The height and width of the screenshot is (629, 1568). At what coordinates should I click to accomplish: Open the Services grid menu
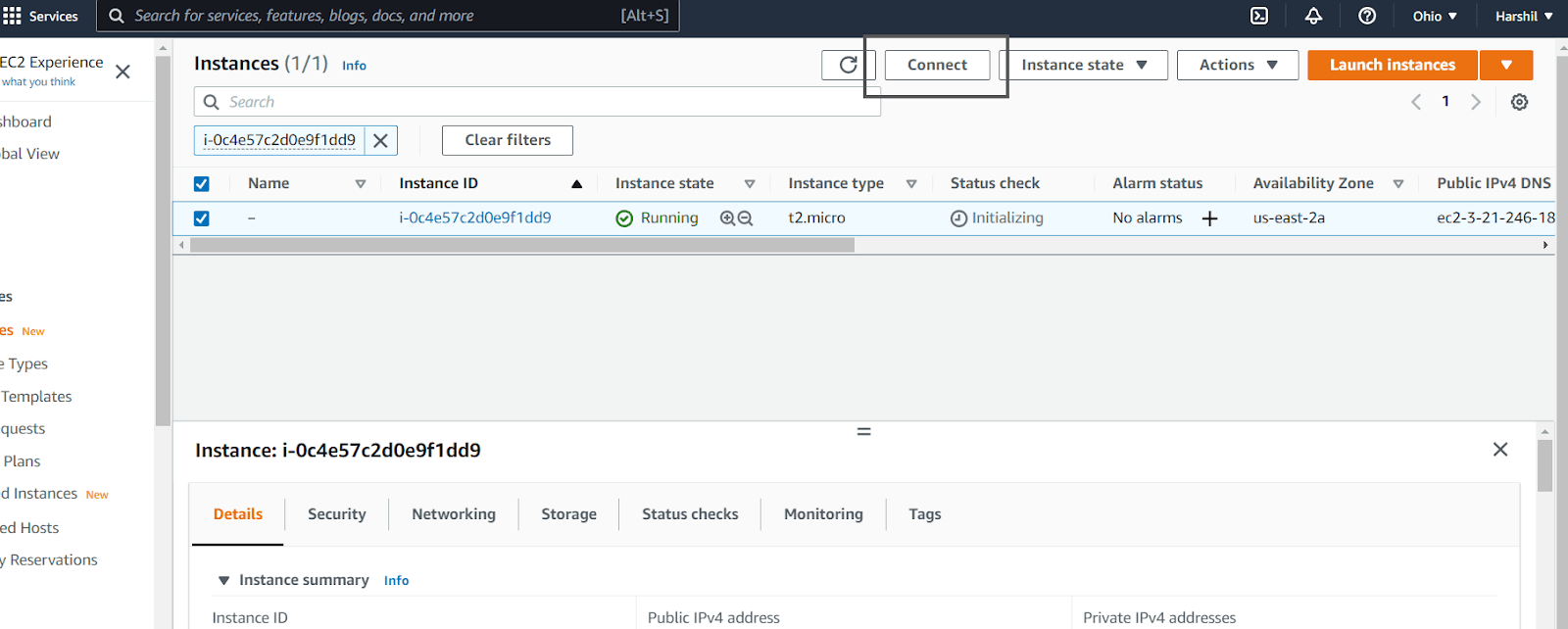point(13,16)
